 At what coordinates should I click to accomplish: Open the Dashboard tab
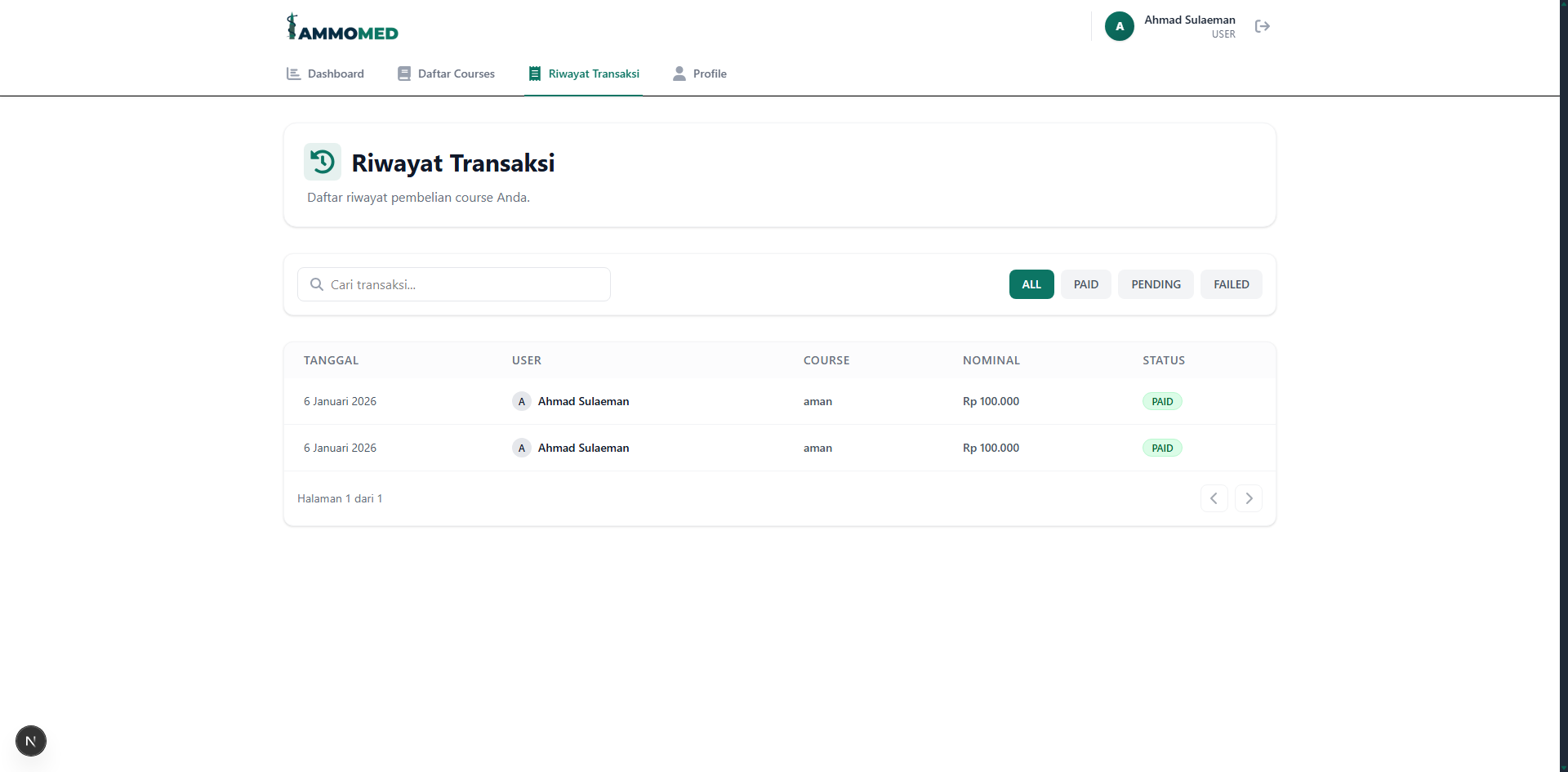tap(325, 74)
